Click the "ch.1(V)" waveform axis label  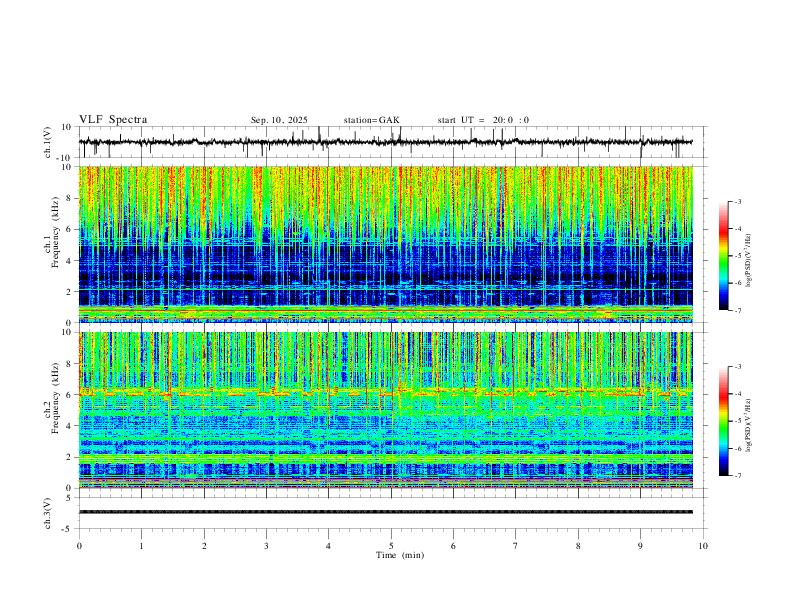(48, 142)
